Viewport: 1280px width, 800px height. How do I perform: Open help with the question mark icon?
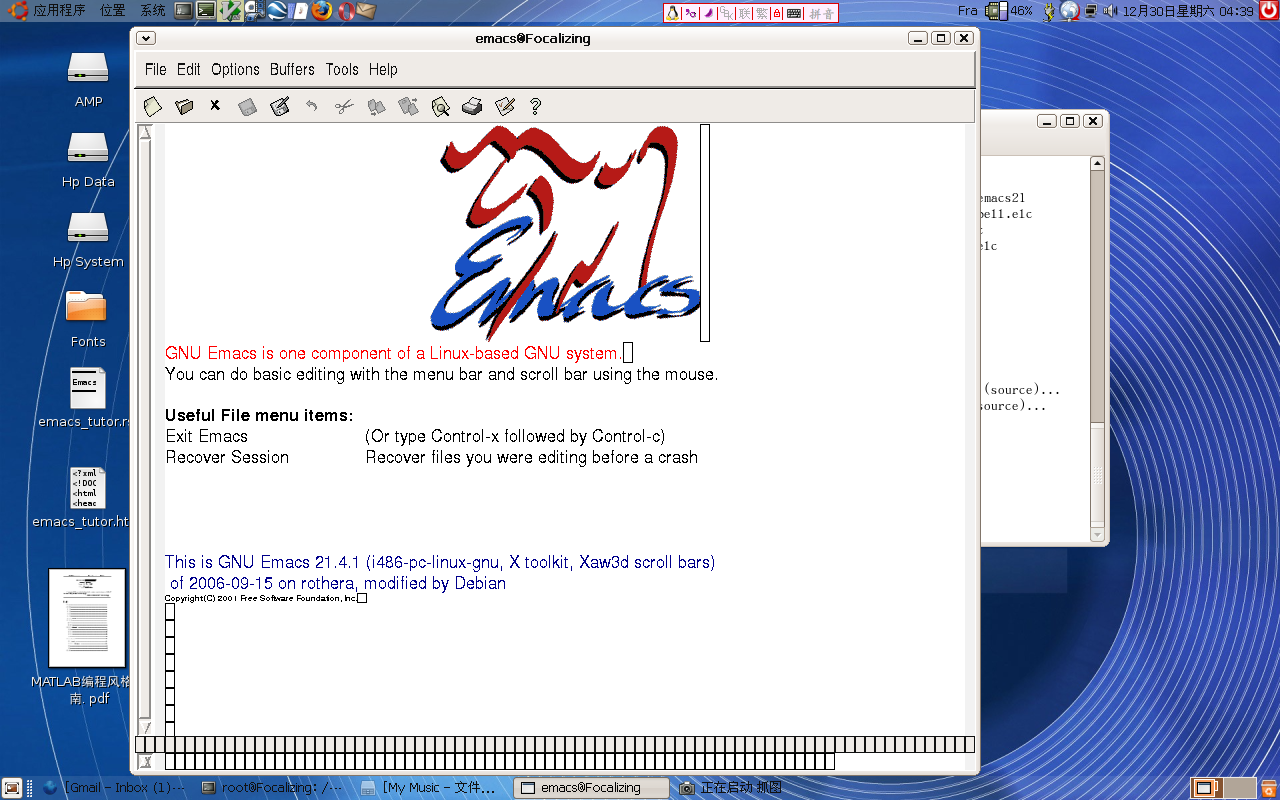pos(535,106)
